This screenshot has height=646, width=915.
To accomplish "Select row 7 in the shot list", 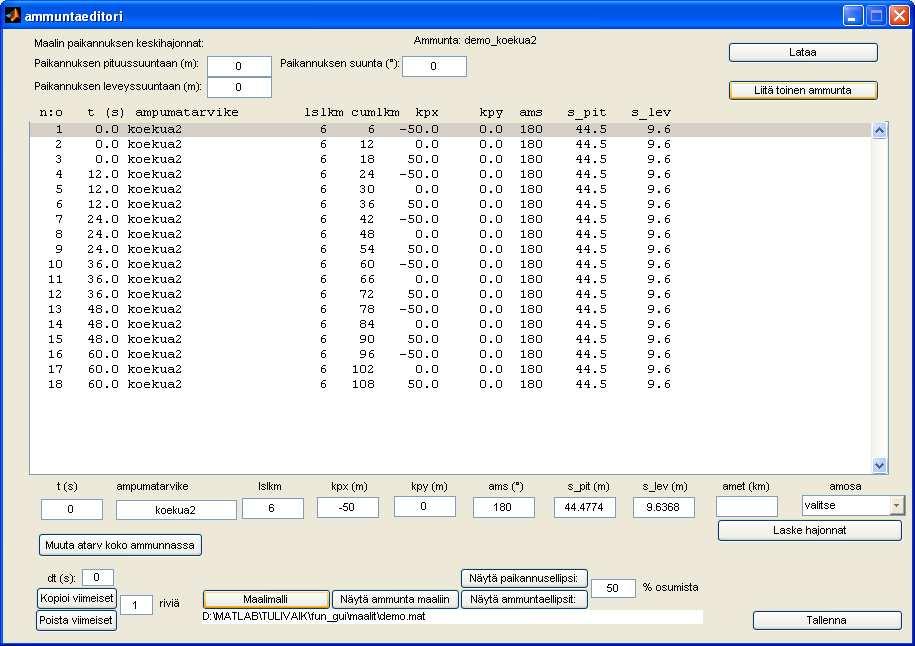I will coord(449,219).
